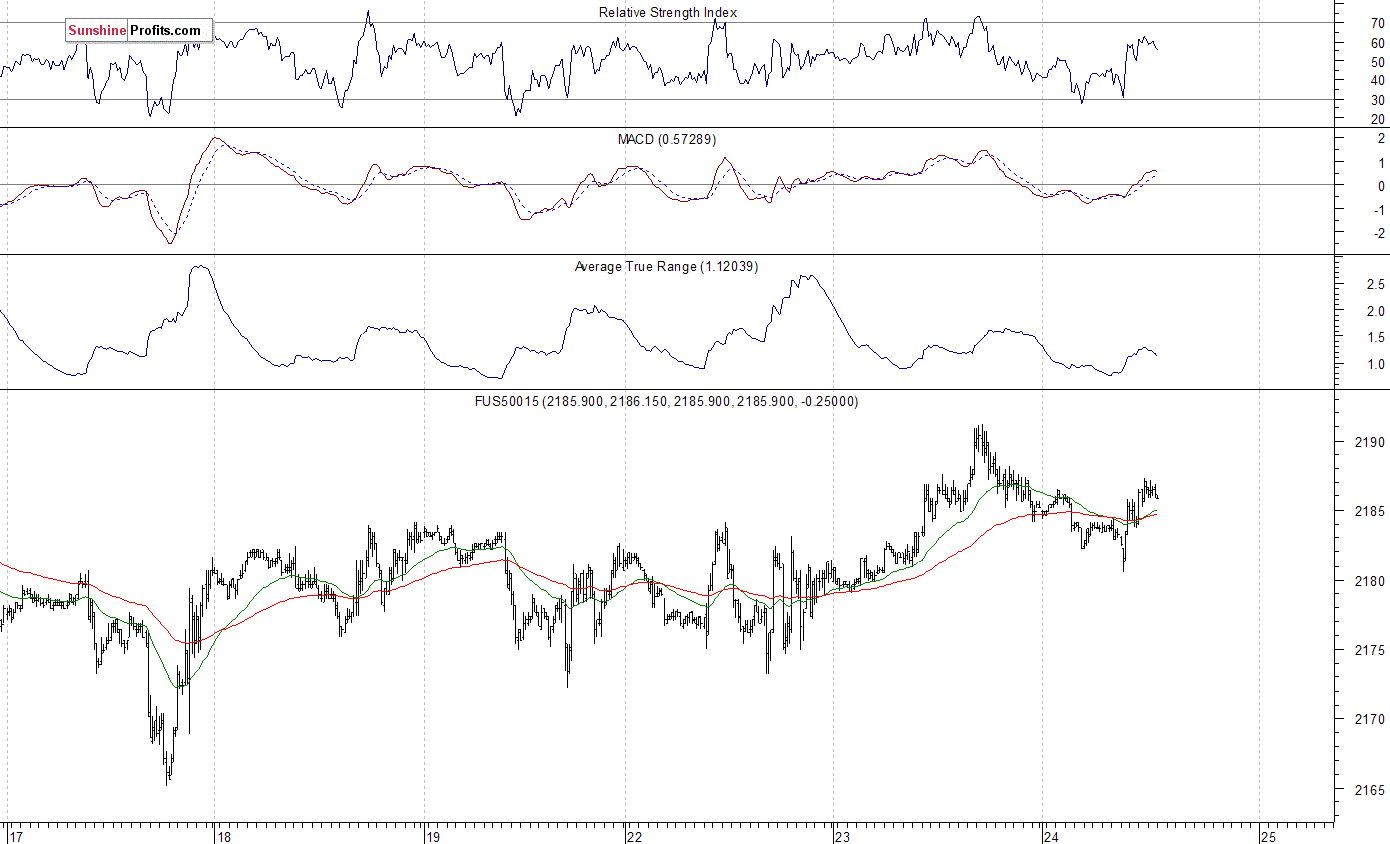Screen dimensions: 1390x844
Task: Click the 2170 price axis label
Action: click(x=1371, y=719)
